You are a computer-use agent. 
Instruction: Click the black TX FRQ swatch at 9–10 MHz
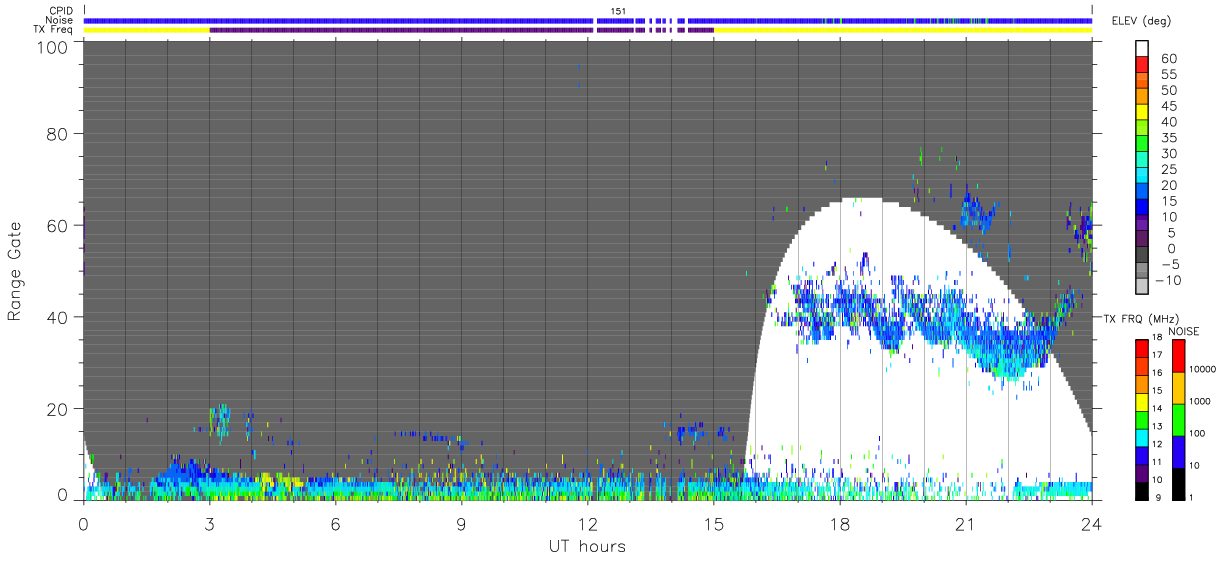pos(1143,489)
